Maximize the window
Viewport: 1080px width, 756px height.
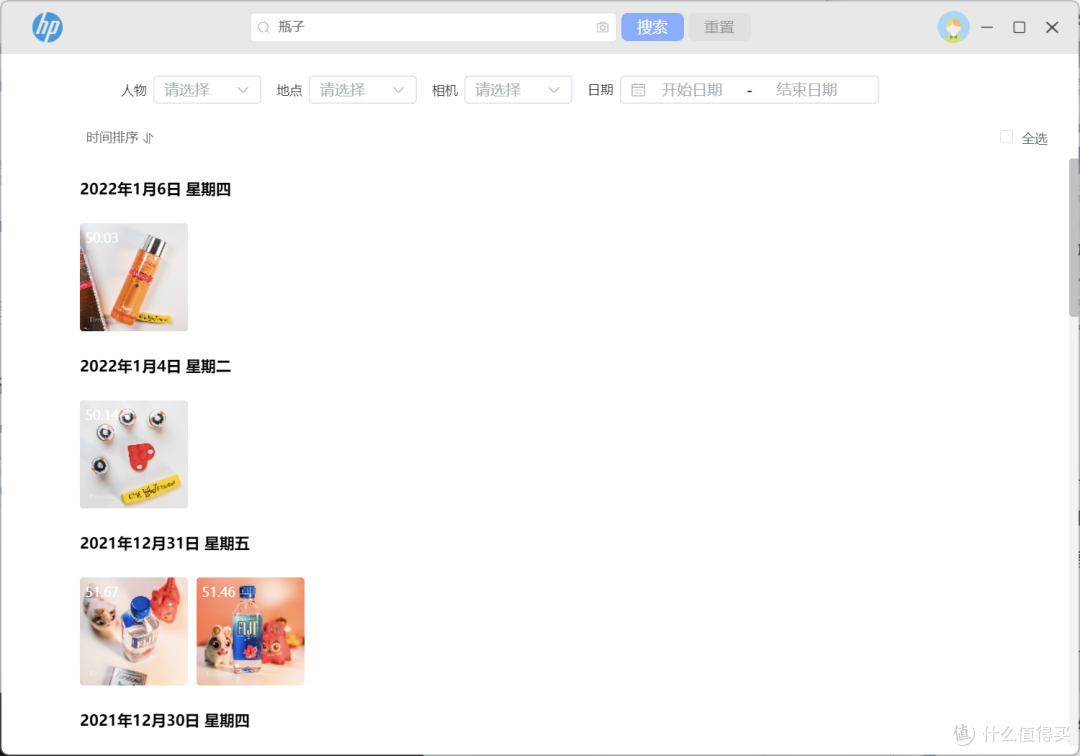coord(1019,28)
